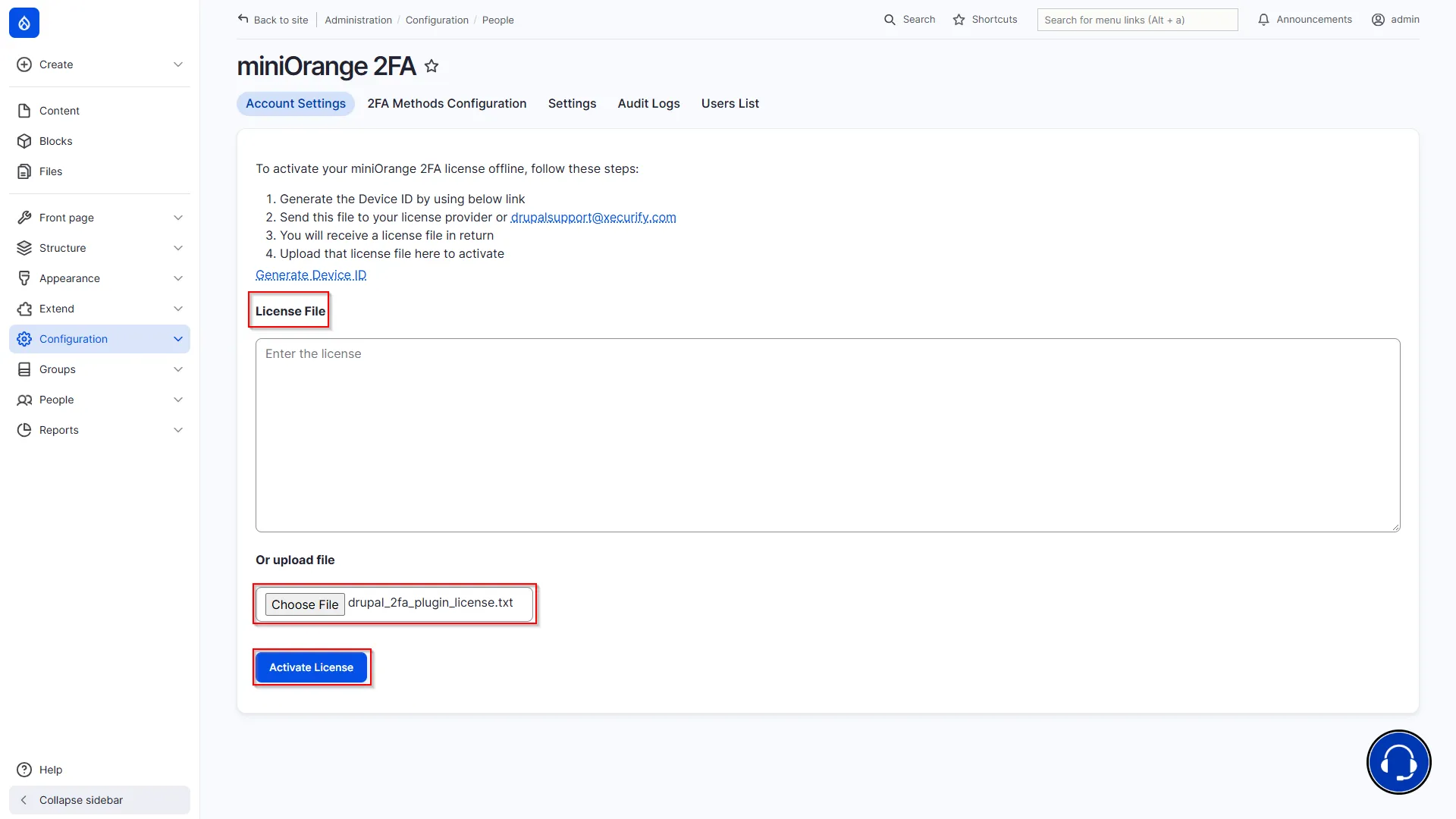Screen dimensions: 1456x819
Task: Expand the Create menu chevron
Action: pyautogui.click(x=178, y=64)
